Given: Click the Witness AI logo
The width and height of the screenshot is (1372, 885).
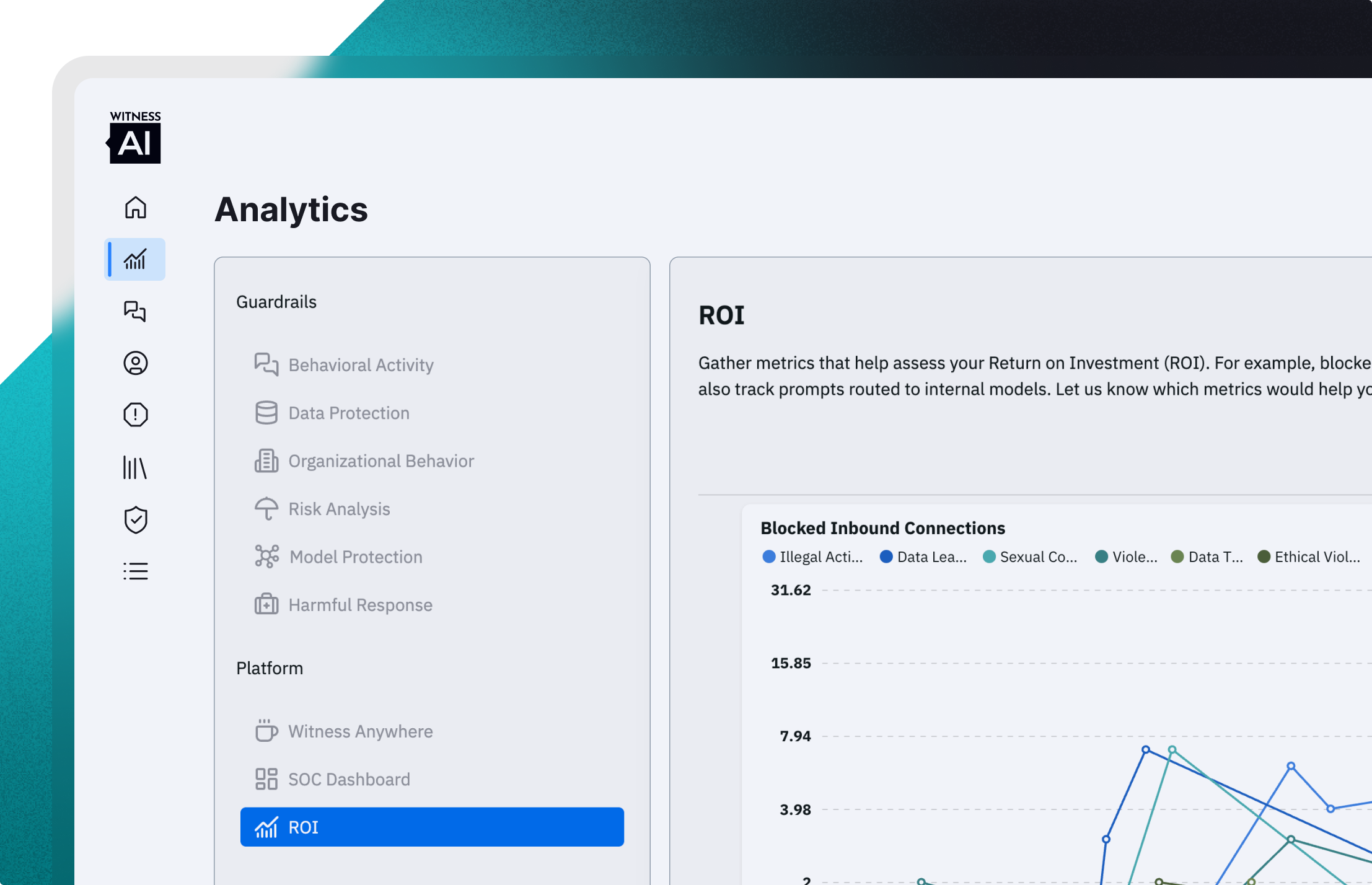Looking at the screenshot, I should point(134,137).
